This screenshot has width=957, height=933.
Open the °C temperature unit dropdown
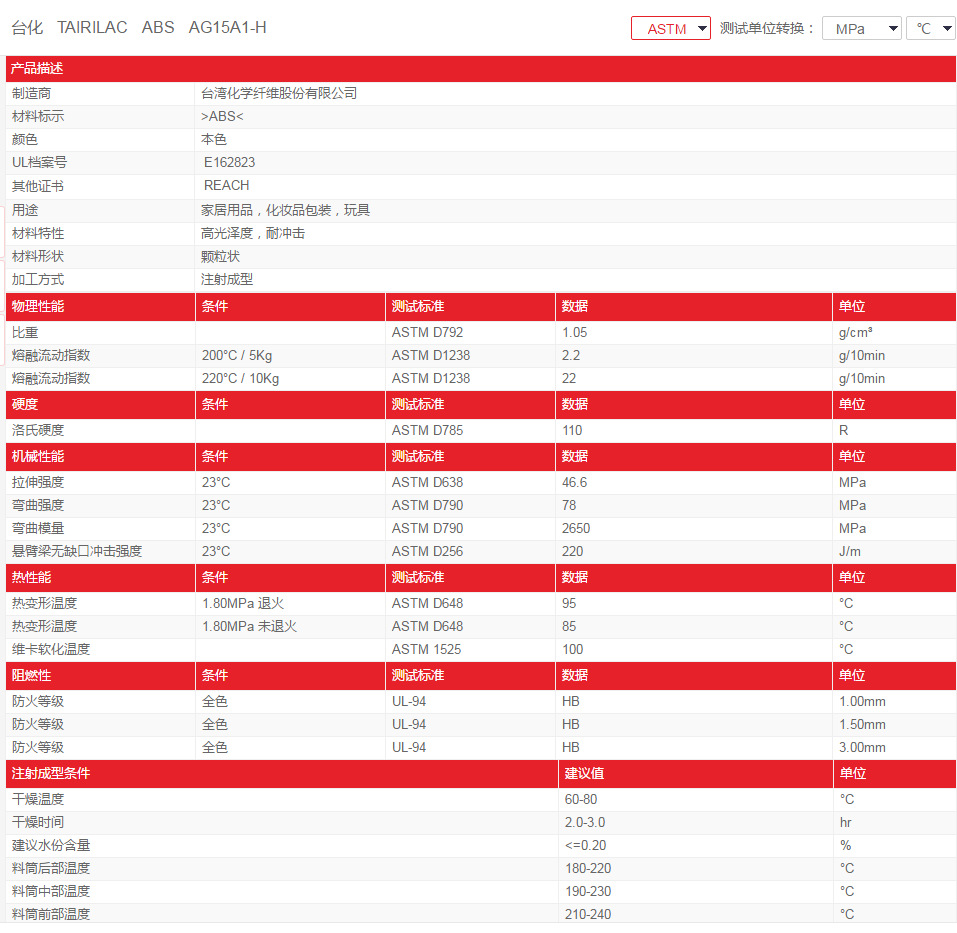pos(931,29)
